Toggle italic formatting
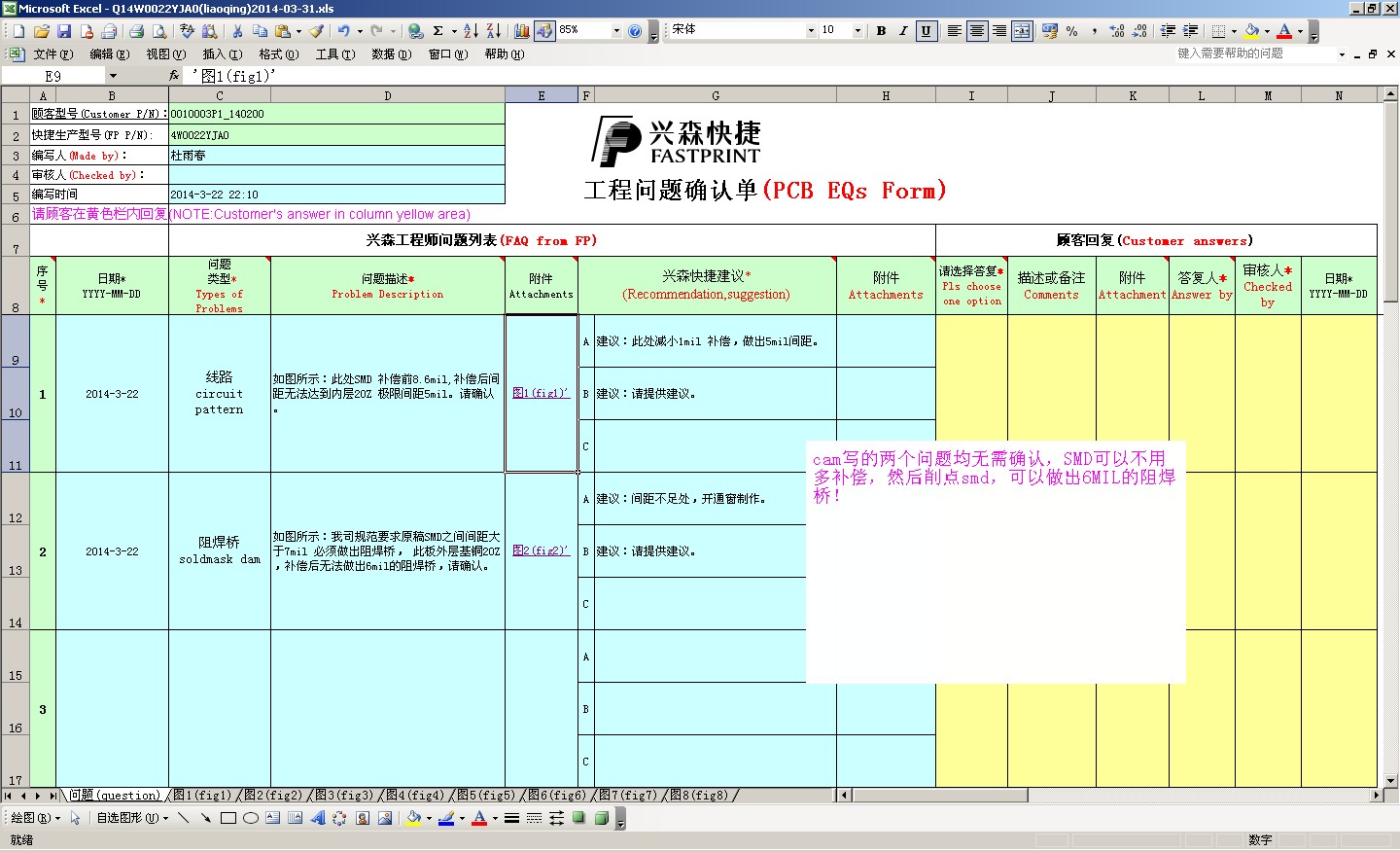This screenshot has height=852, width=1400. [x=903, y=31]
